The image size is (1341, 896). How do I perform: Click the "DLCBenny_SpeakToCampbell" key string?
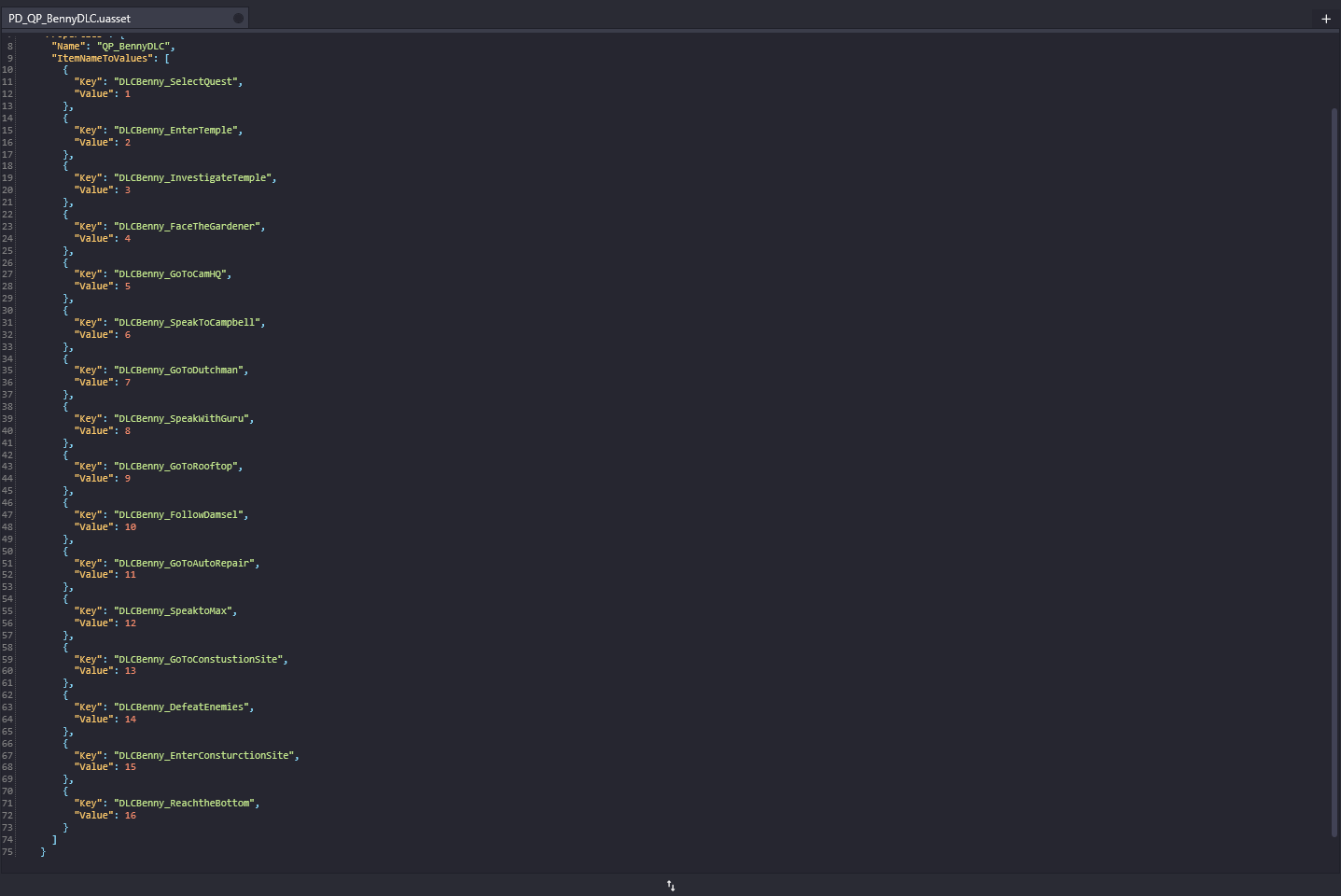point(187,323)
